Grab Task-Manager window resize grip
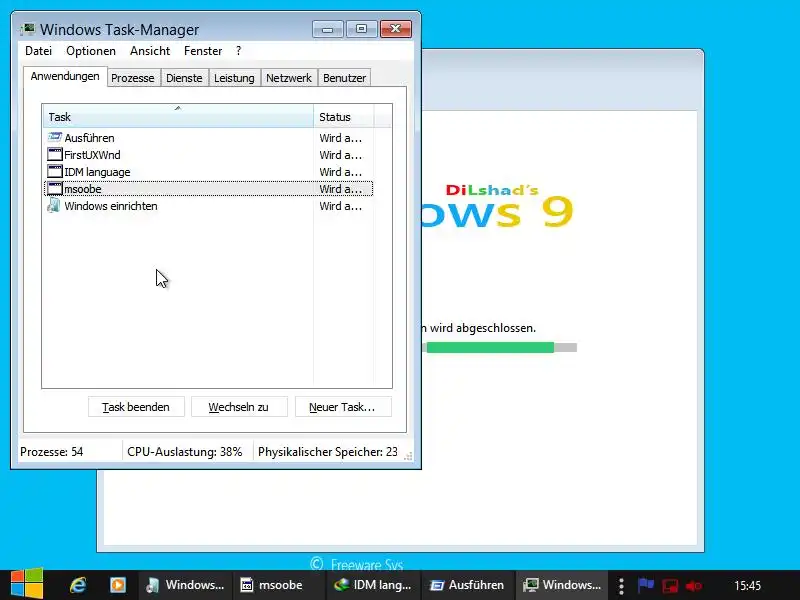 click(408, 456)
